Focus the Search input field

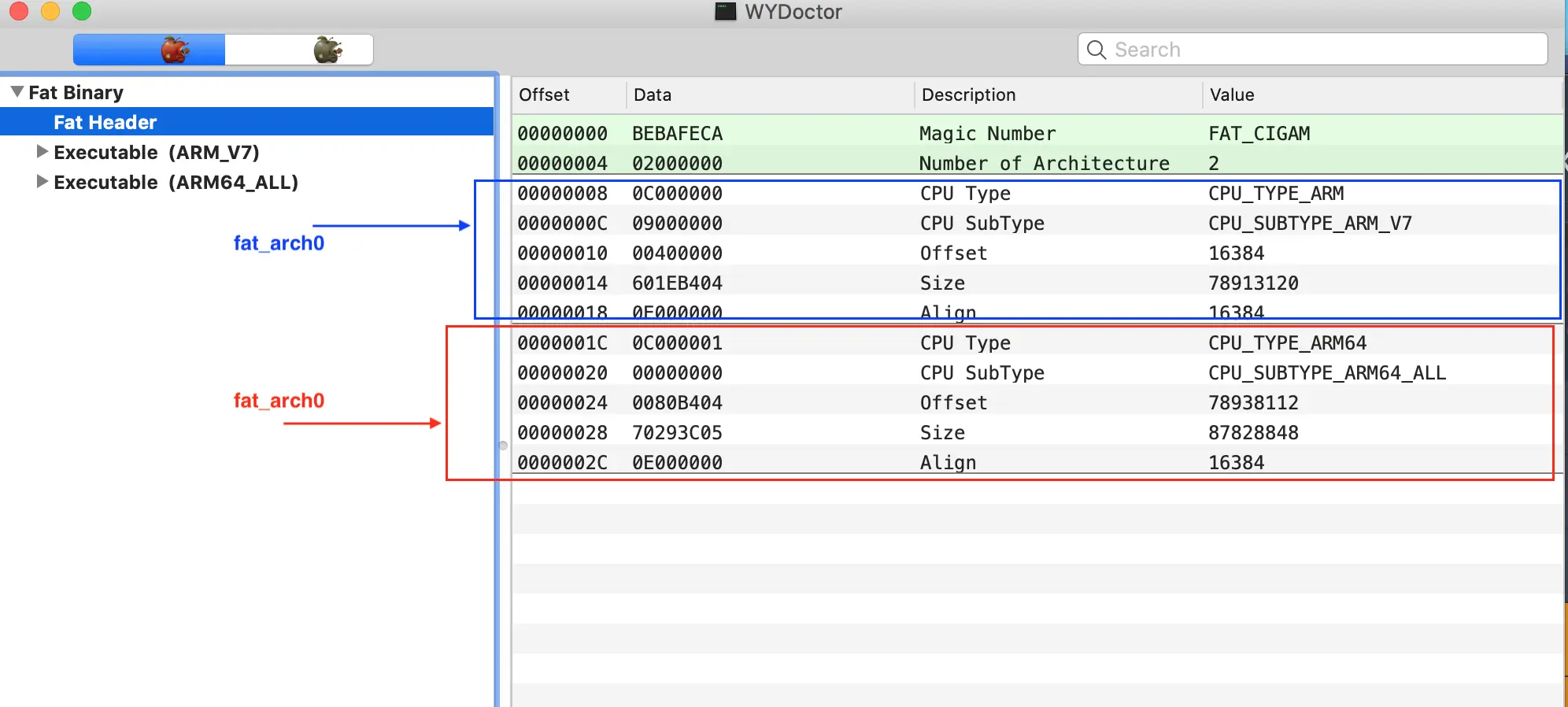pos(1312,50)
